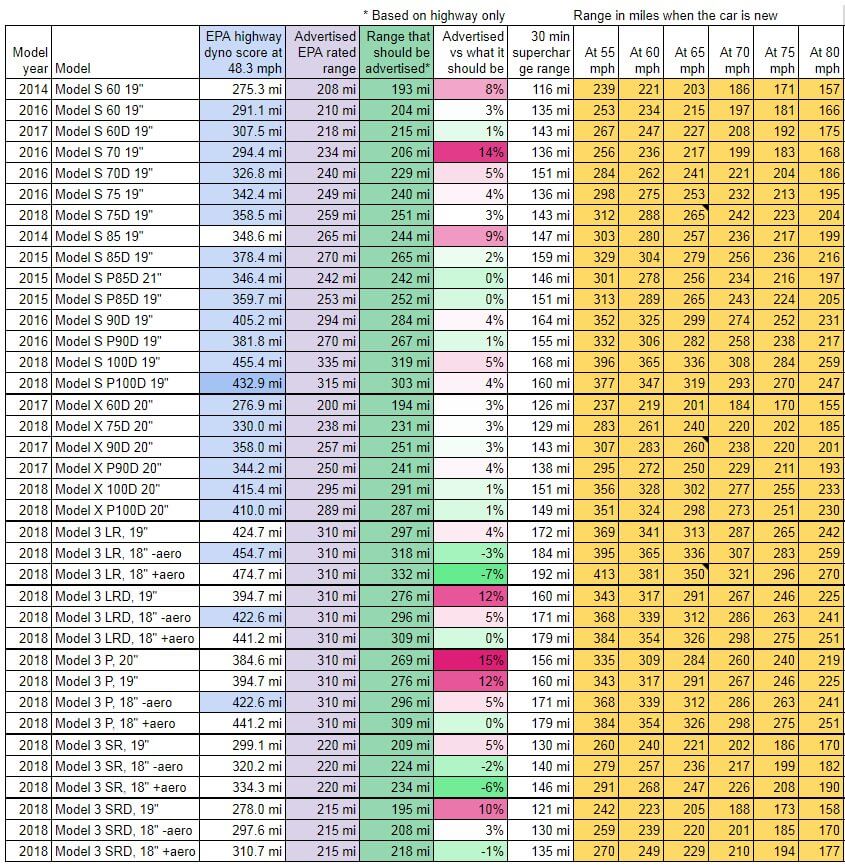845x868 pixels.
Task: Select the "Model S 85D 19"" cell
Action: [x=126, y=257]
